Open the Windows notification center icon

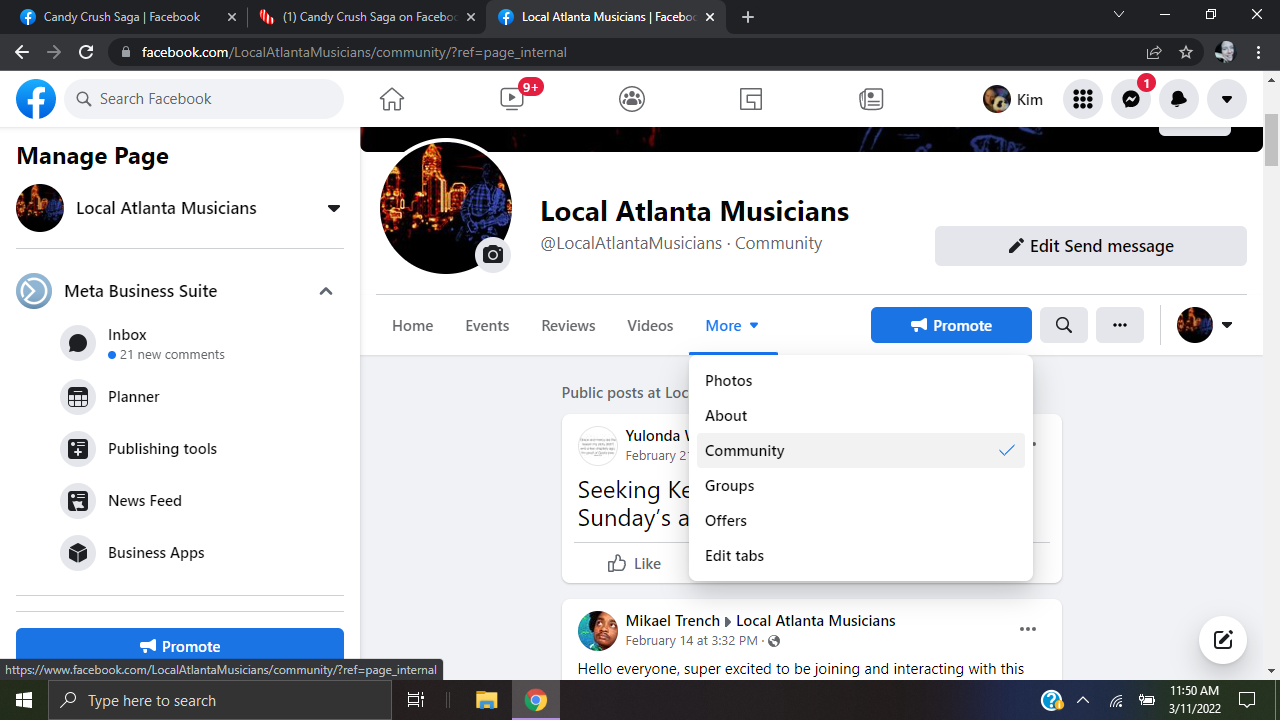[1247, 700]
